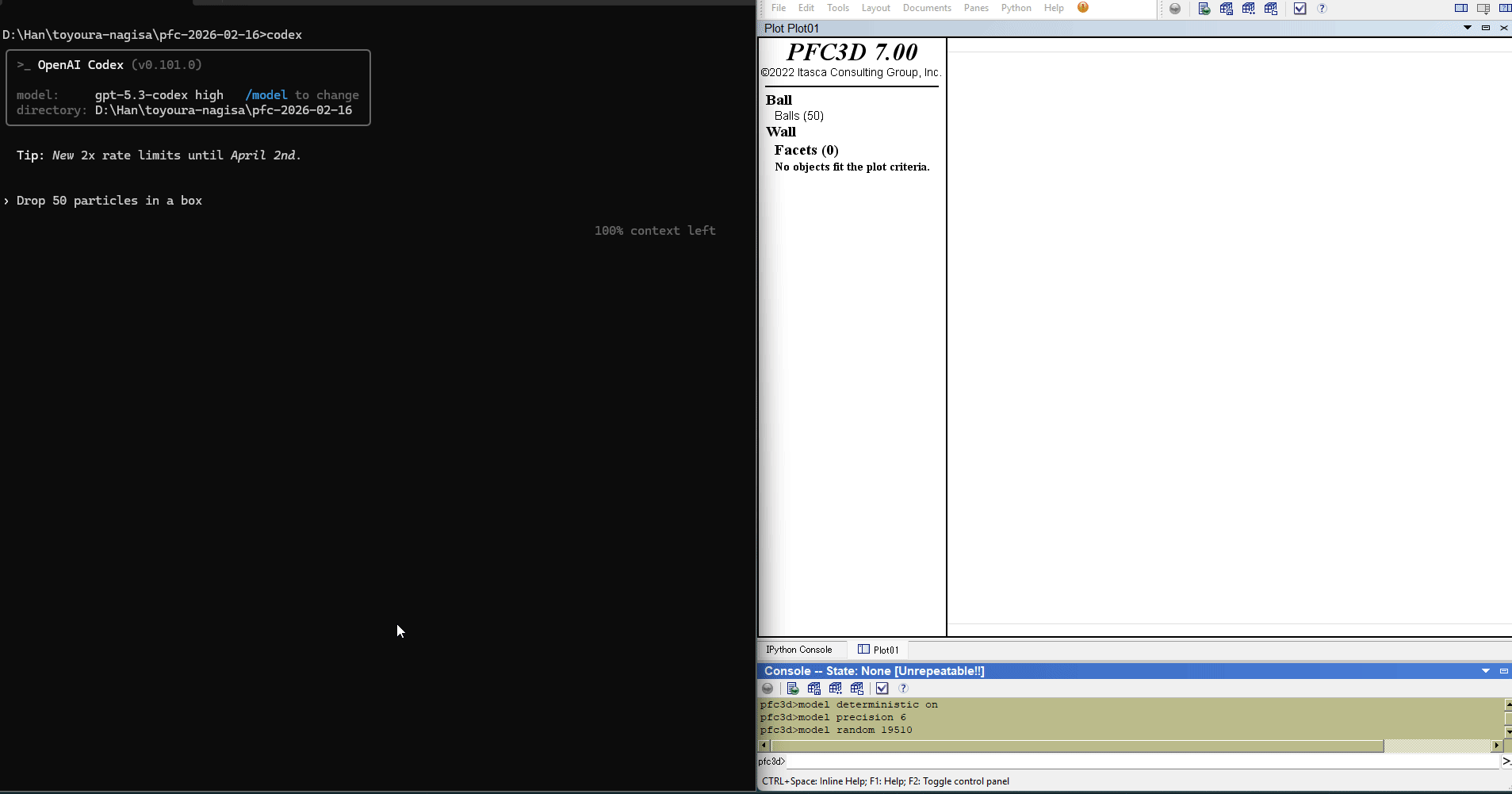Click the submit arrow beside the command input

pyautogui.click(x=1506, y=761)
